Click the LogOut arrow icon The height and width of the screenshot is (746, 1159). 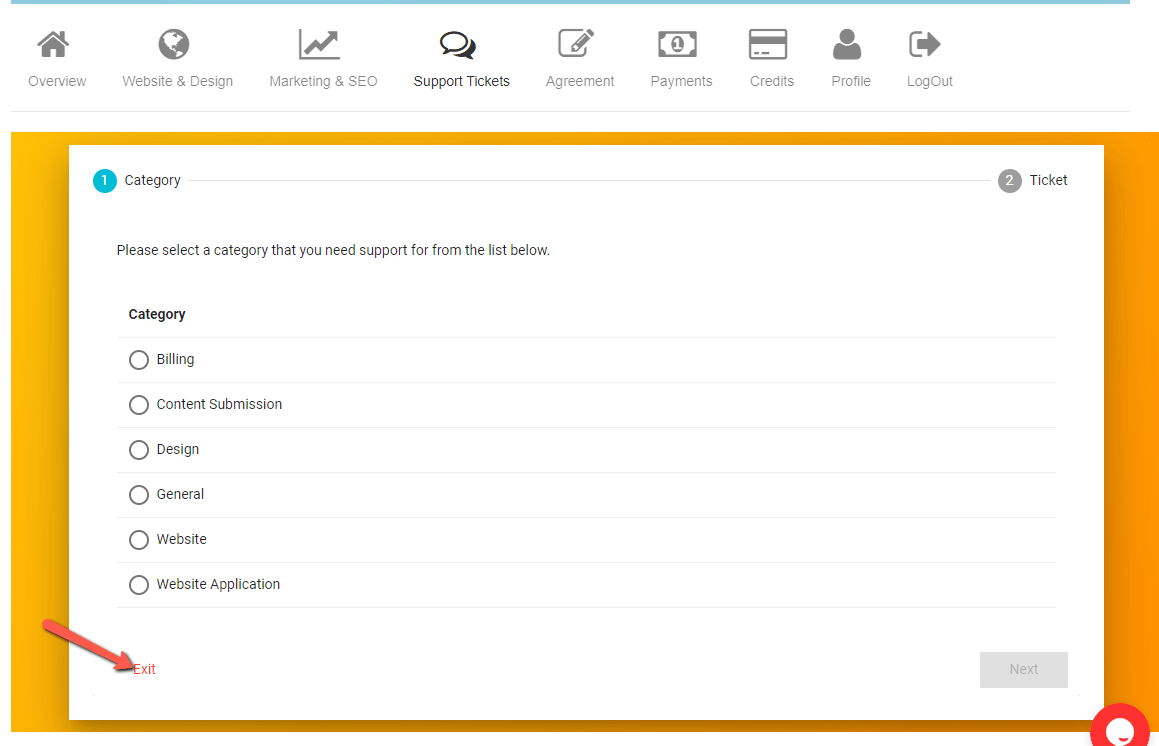(x=925, y=45)
